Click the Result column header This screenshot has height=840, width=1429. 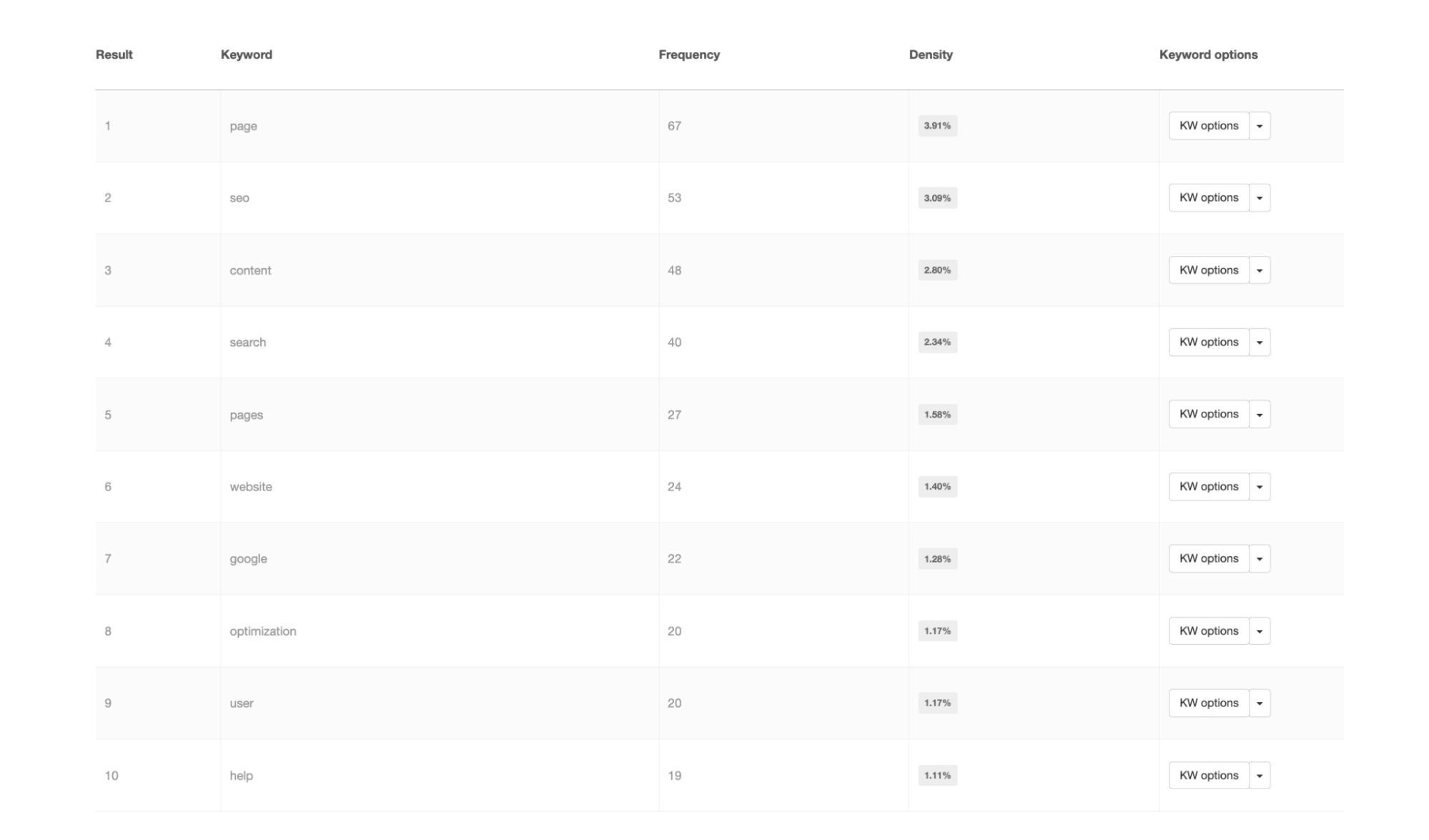(114, 55)
